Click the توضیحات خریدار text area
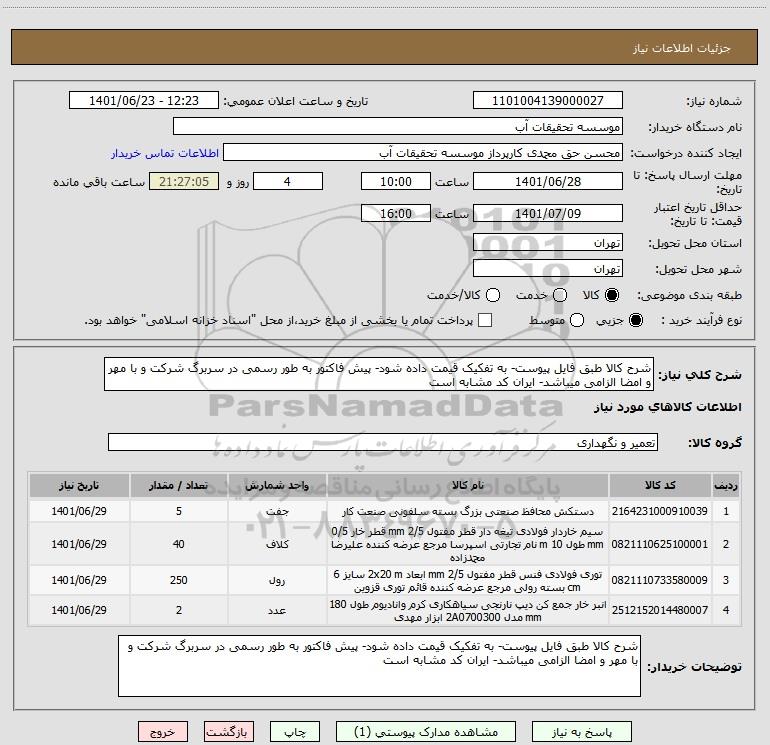Screen dimensions: 770x745 [x=380, y=665]
